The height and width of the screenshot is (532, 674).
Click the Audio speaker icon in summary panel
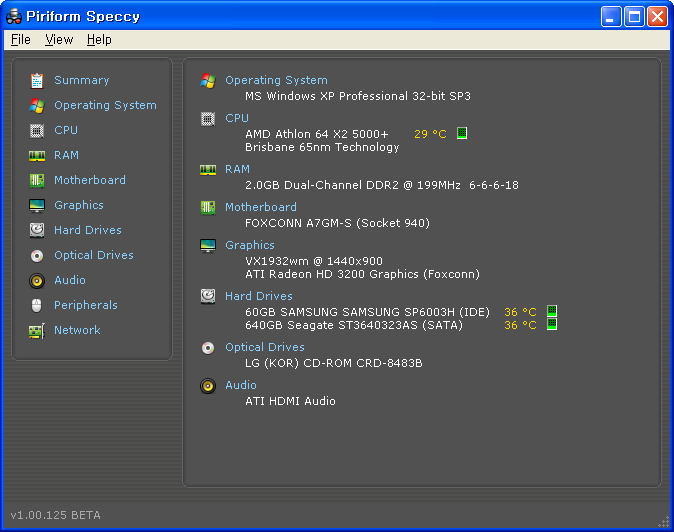click(x=208, y=385)
